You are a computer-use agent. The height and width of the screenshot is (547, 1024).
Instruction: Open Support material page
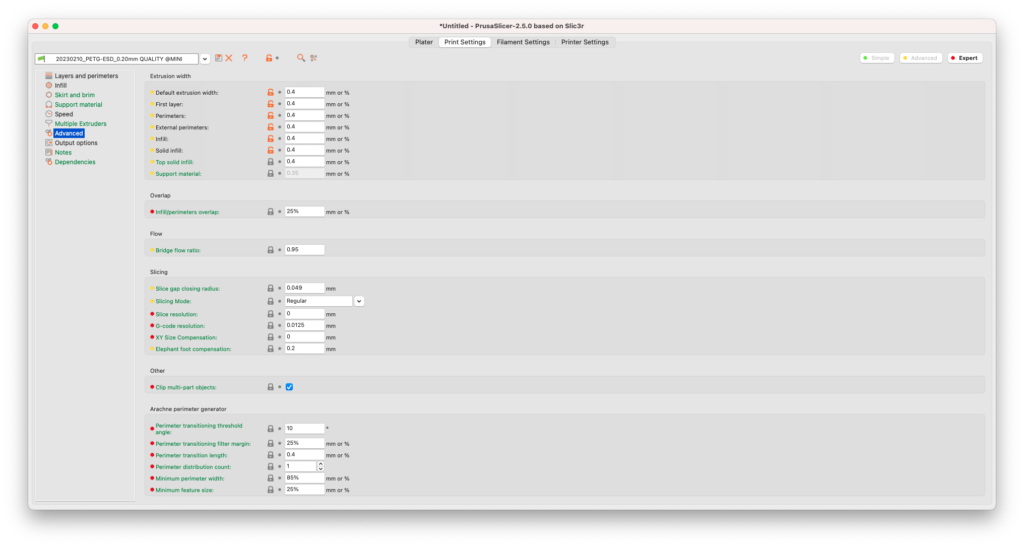tap(78, 104)
